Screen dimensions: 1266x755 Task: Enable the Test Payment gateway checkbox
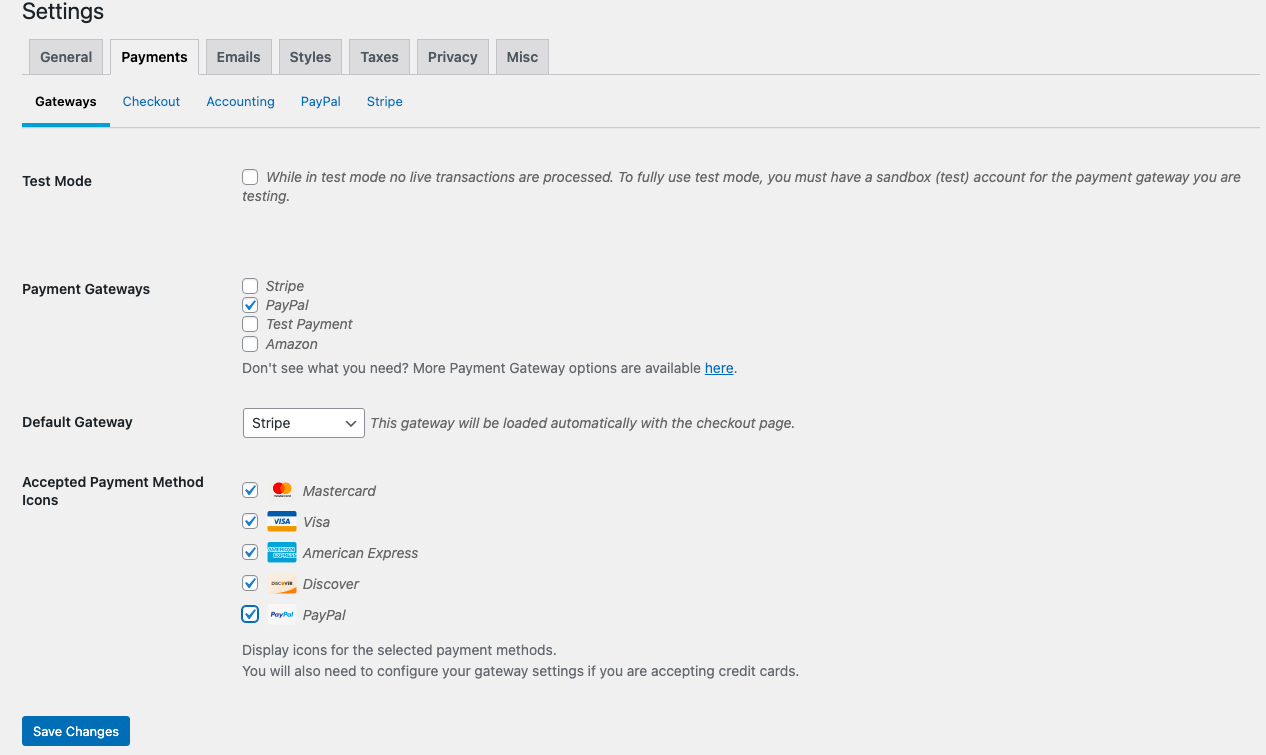click(250, 324)
